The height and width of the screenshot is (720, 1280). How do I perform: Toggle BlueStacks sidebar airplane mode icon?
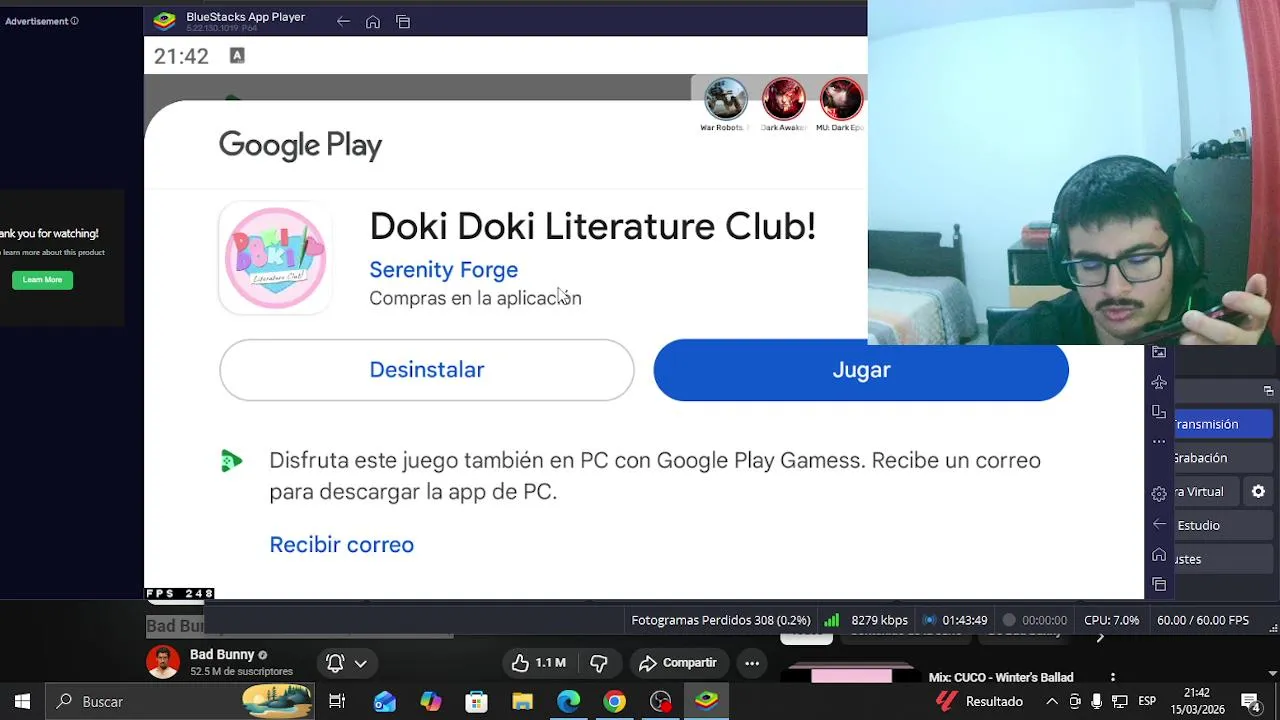1159,382
